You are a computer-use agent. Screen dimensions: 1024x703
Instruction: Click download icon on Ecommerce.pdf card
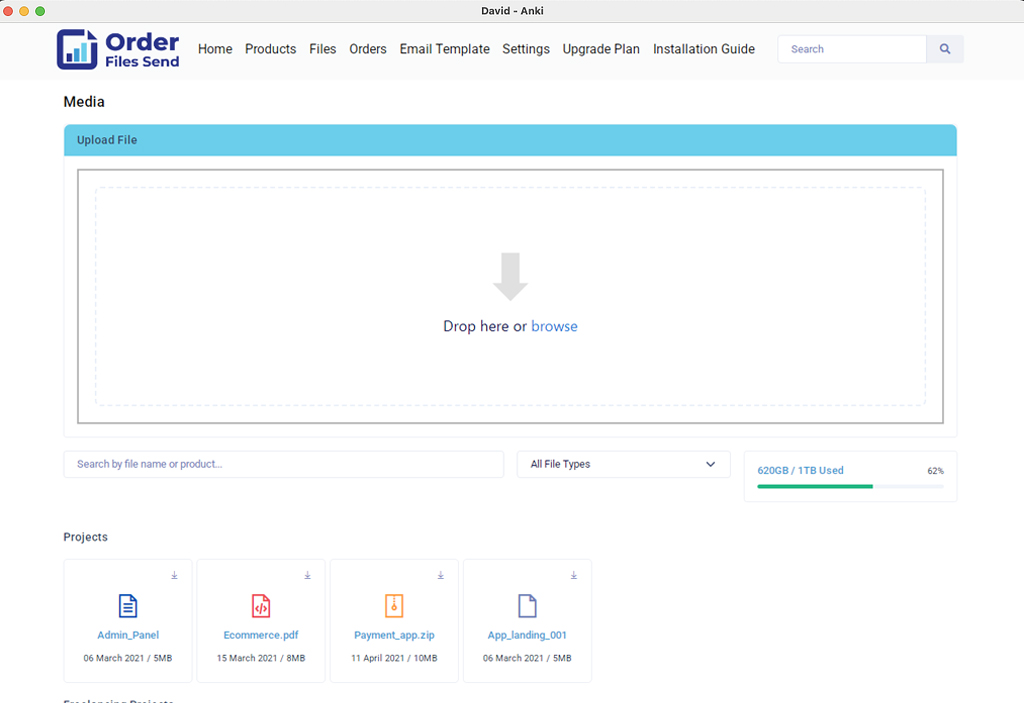pyautogui.click(x=307, y=575)
